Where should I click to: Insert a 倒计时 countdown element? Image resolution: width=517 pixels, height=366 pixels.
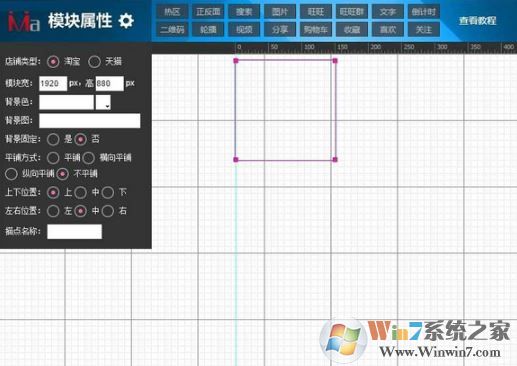[x=424, y=12]
